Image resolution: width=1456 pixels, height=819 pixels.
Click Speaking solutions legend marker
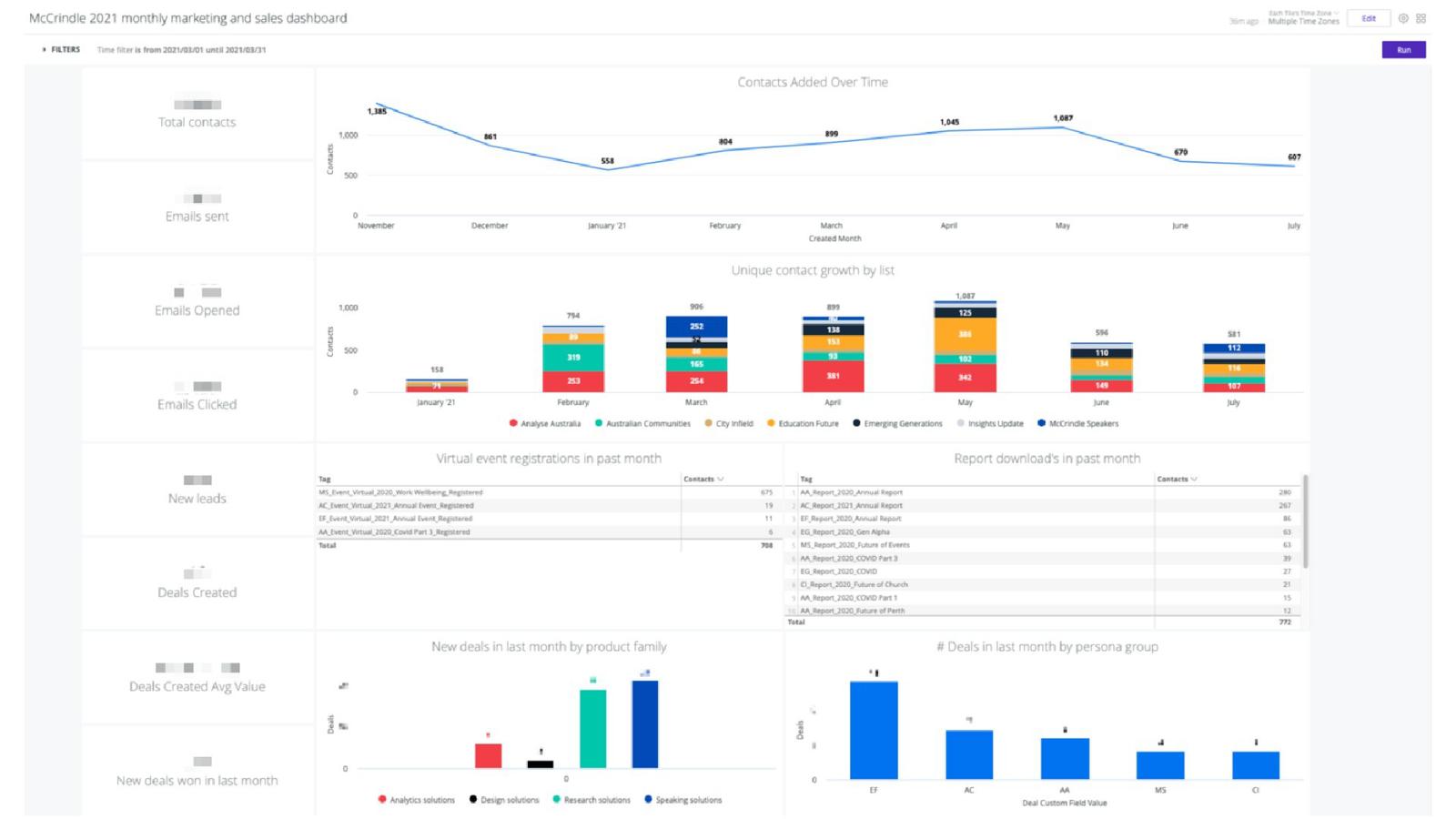(648, 800)
